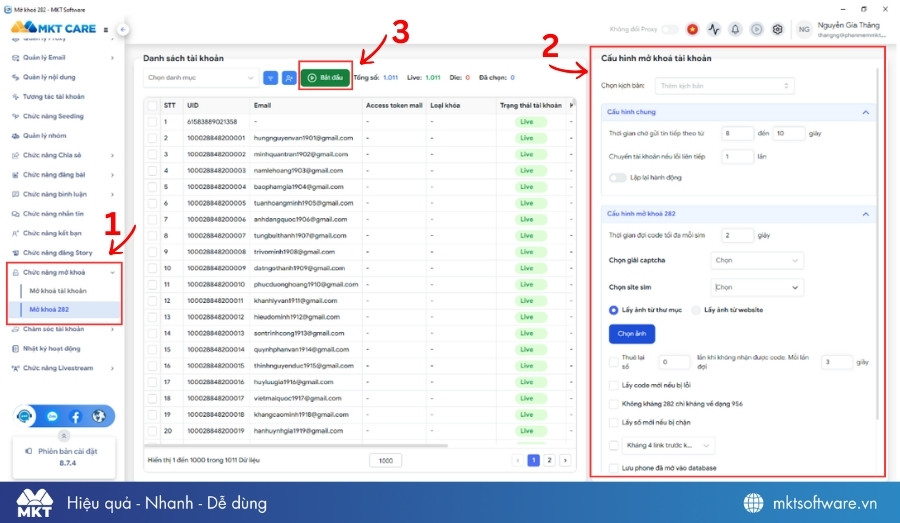Click the NG user avatar

tap(804, 29)
